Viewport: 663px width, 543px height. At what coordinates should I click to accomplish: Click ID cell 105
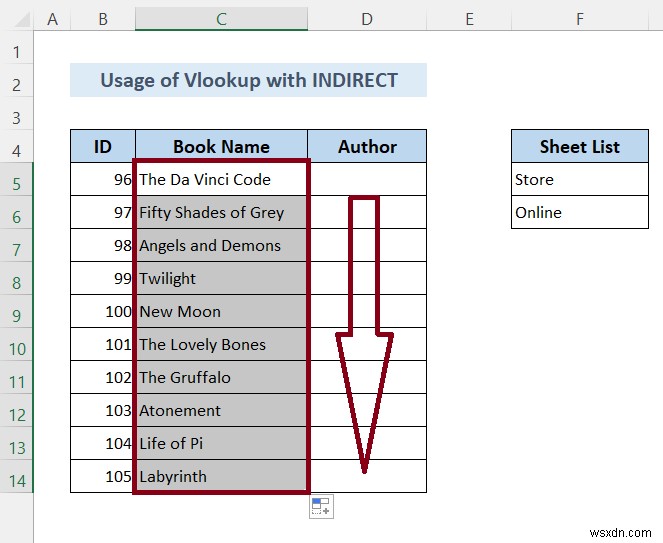click(103, 476)
